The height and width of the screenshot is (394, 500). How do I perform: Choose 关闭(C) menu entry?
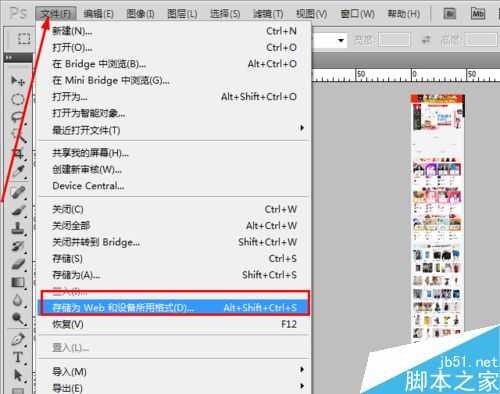(175, 209)
